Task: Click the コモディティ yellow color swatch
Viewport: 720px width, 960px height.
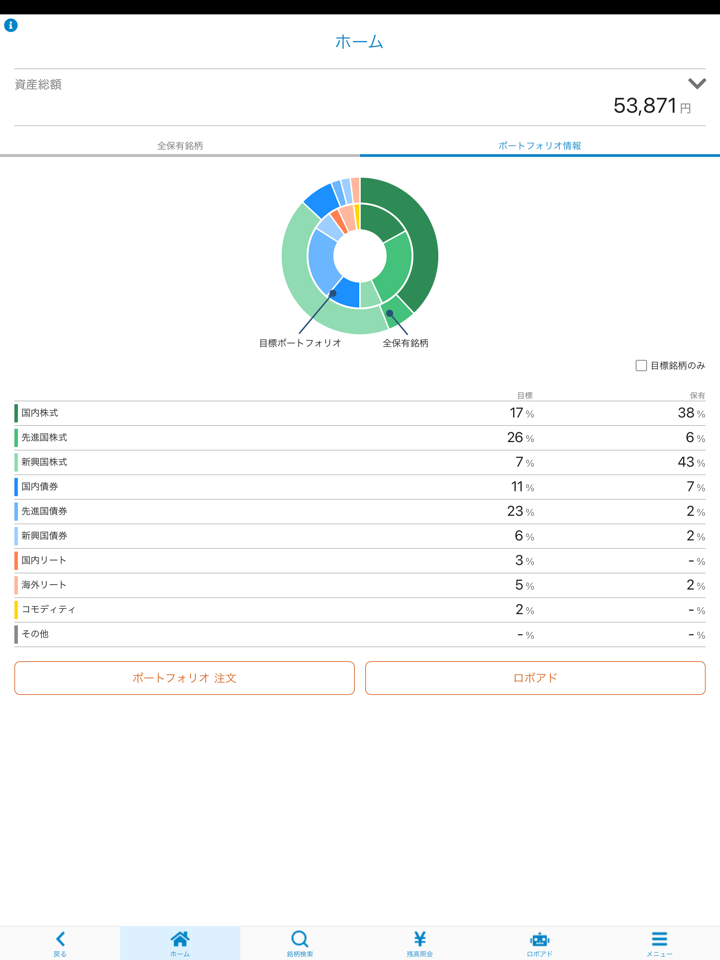Action: [x=16, y=609]
